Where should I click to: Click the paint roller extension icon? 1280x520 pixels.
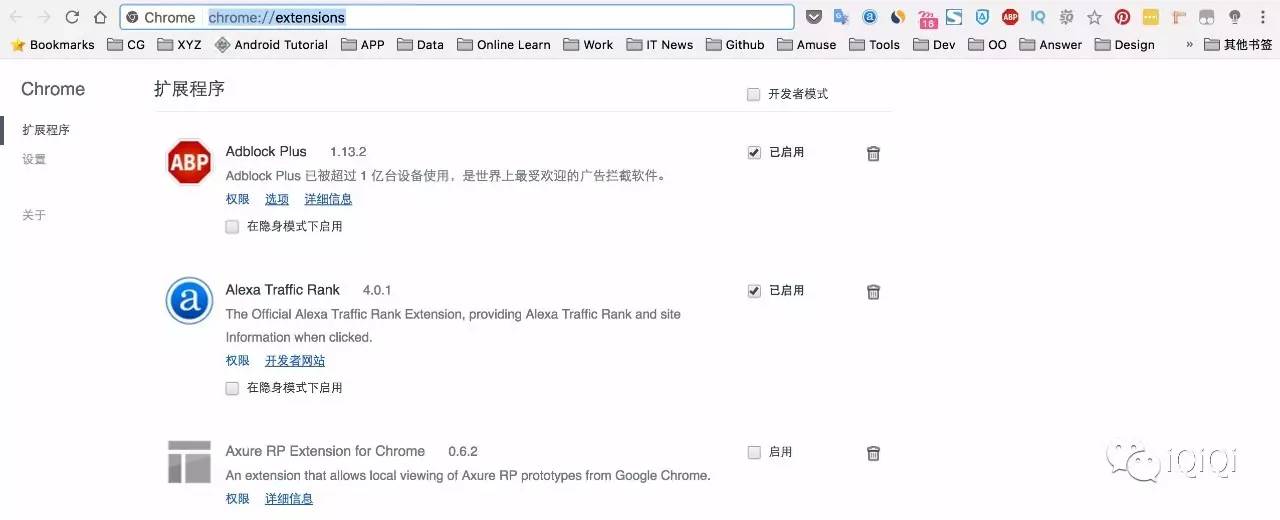coord(1178,17)
